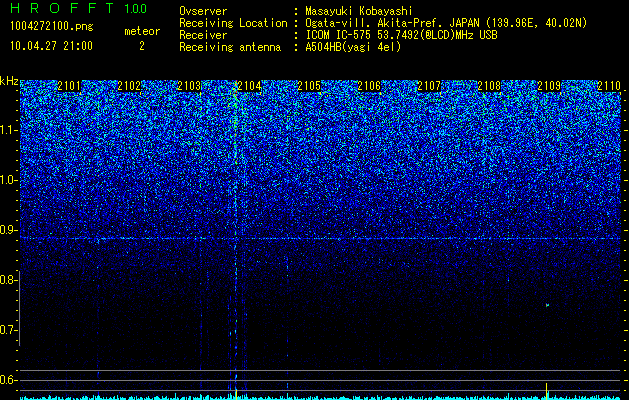
Task: Click the HROFFT title text
Action: tap(62, 8)
